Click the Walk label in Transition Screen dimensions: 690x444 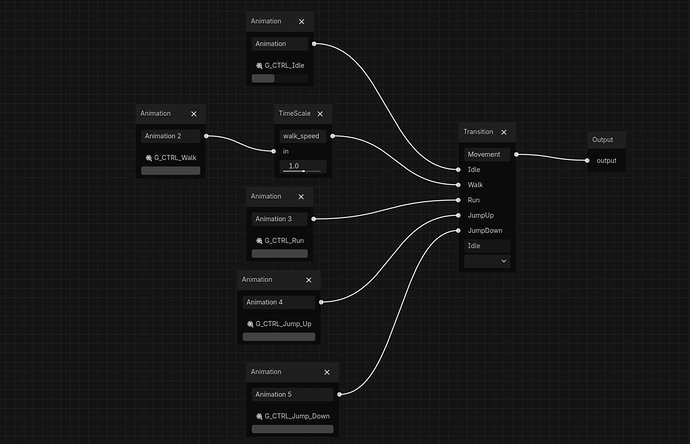[x=475, y=185]
